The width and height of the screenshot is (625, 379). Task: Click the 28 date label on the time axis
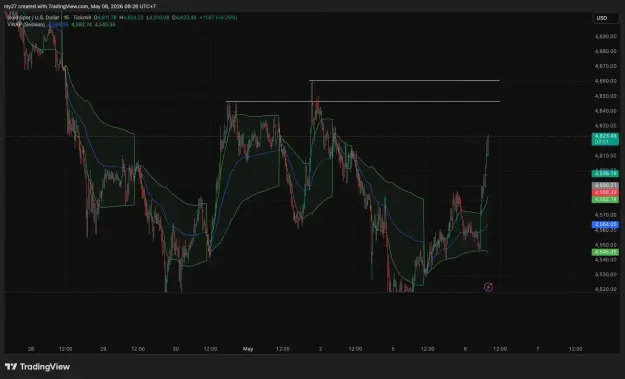coord(31,349)
